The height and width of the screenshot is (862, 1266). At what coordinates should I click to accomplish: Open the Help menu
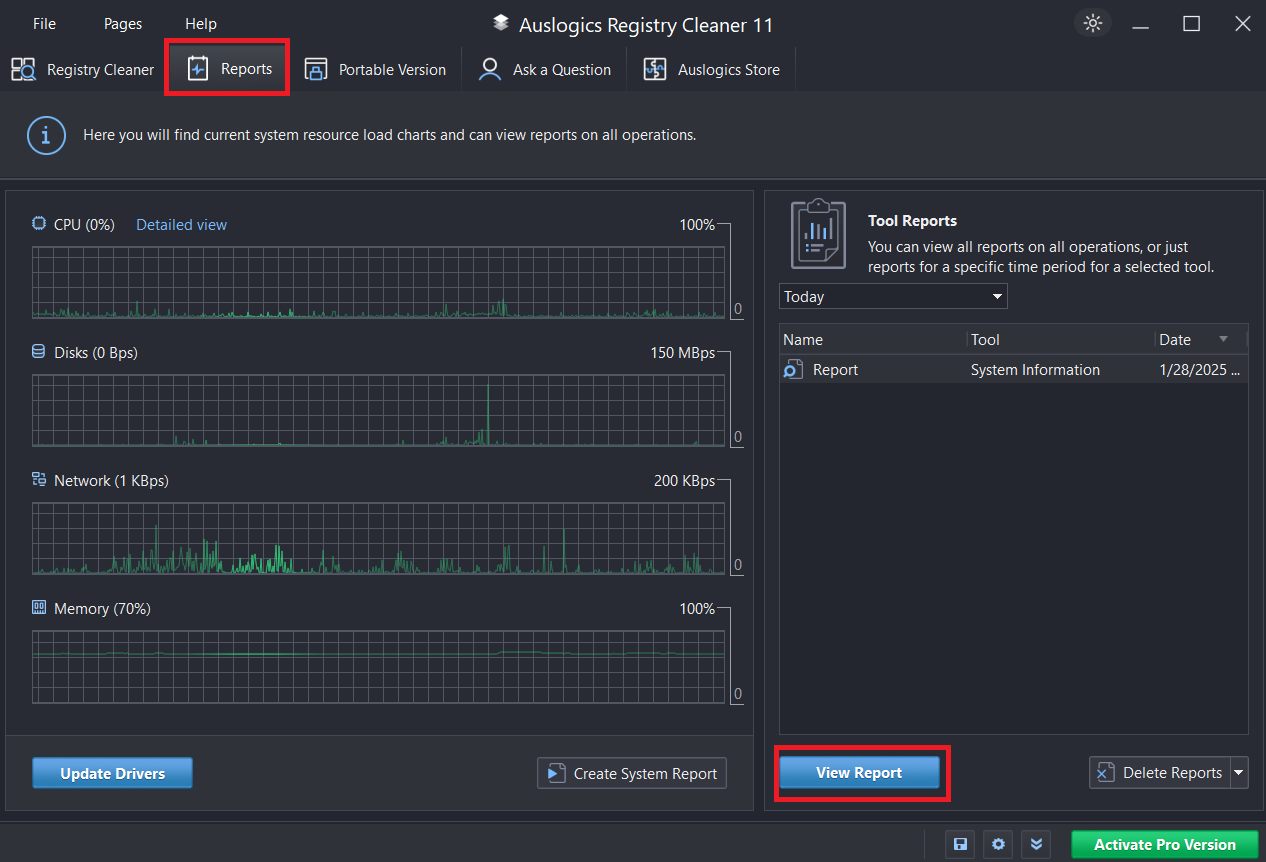coord(201,24)
